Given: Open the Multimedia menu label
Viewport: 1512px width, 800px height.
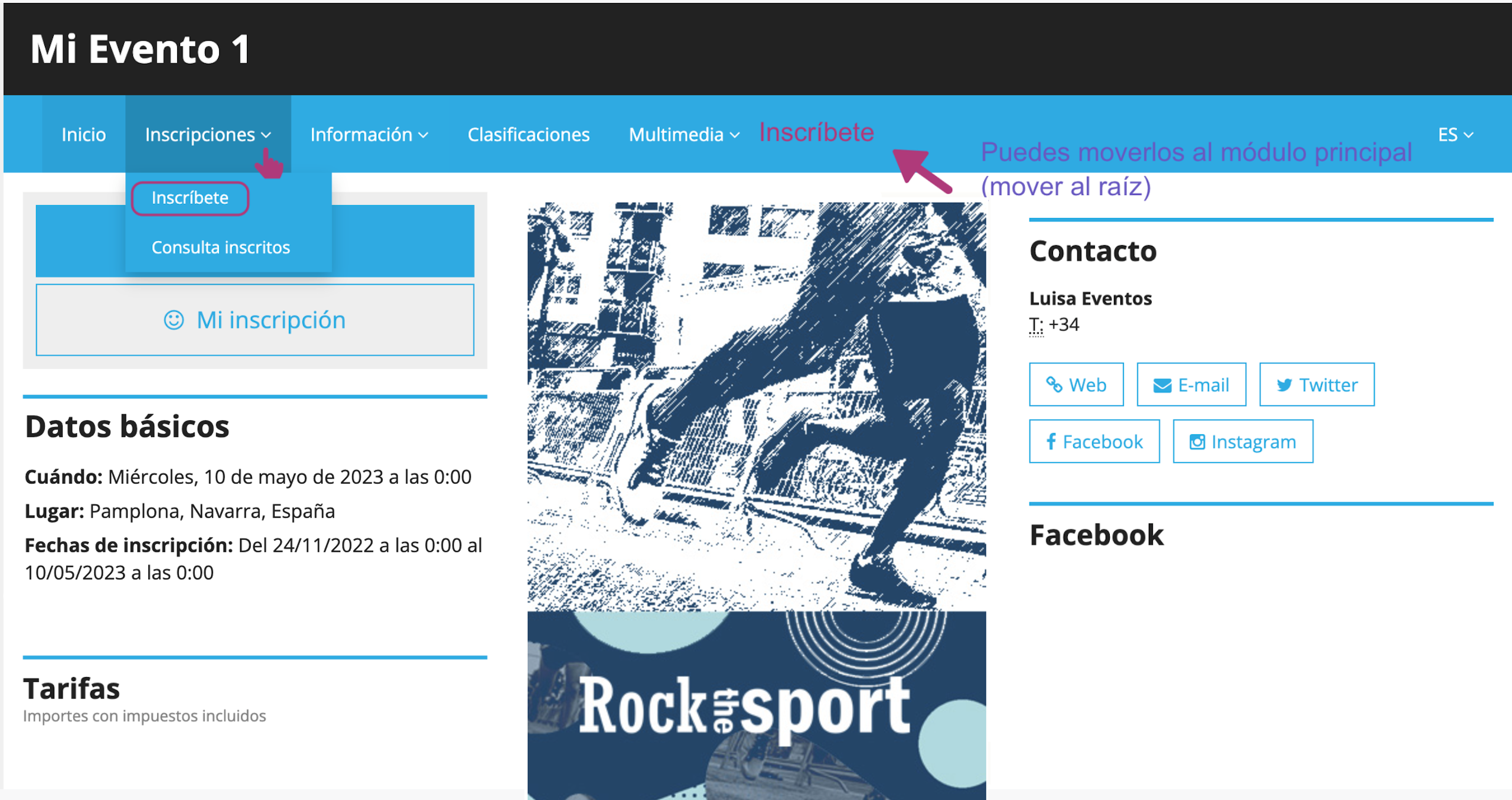Looking at the screenshot, I should [x=676, y=135].
